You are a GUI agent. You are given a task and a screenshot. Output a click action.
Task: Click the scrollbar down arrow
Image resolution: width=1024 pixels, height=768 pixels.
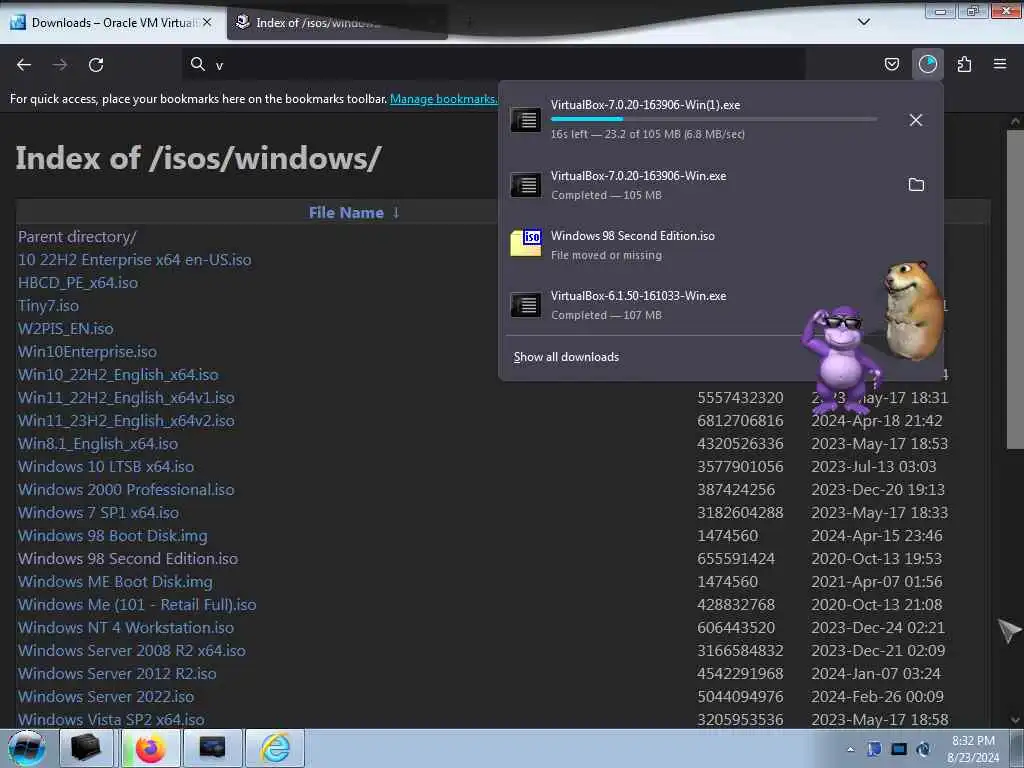(x=1015, y=720)
